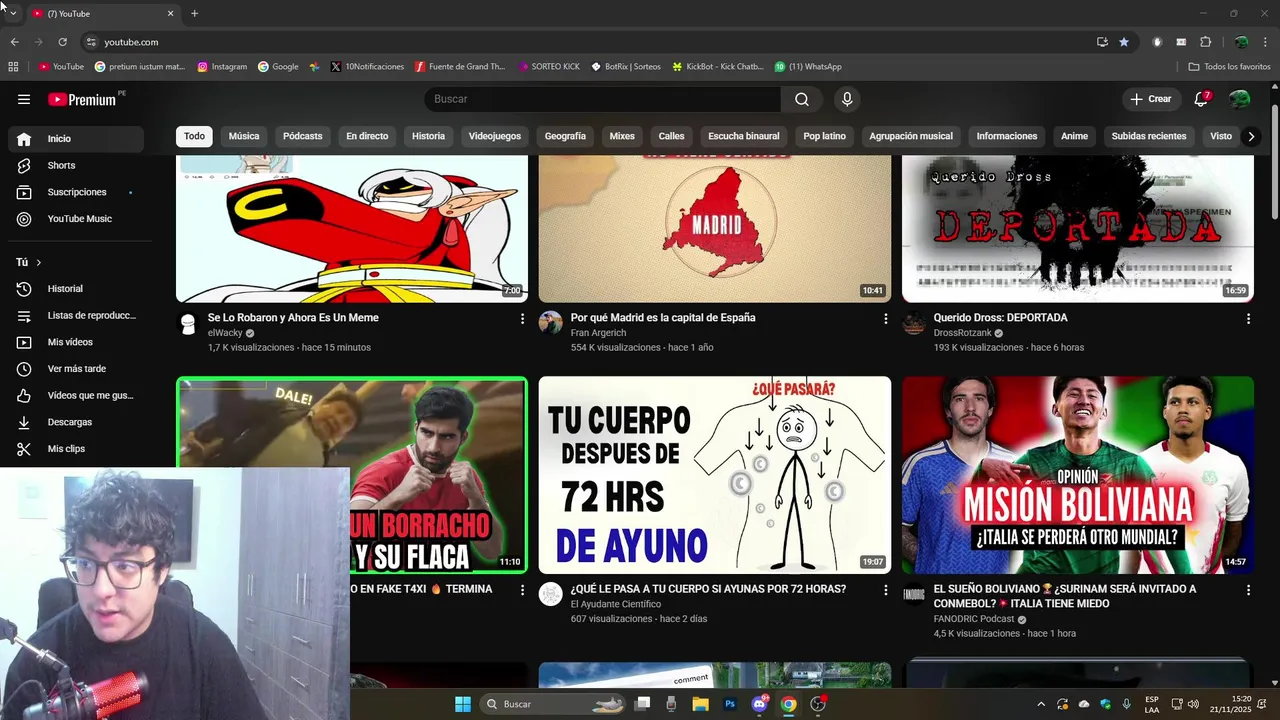This screenshot has height=720, width=1280.
Task: Click the Fran Argerich channel avatar
Action: [x=551, y=322]
